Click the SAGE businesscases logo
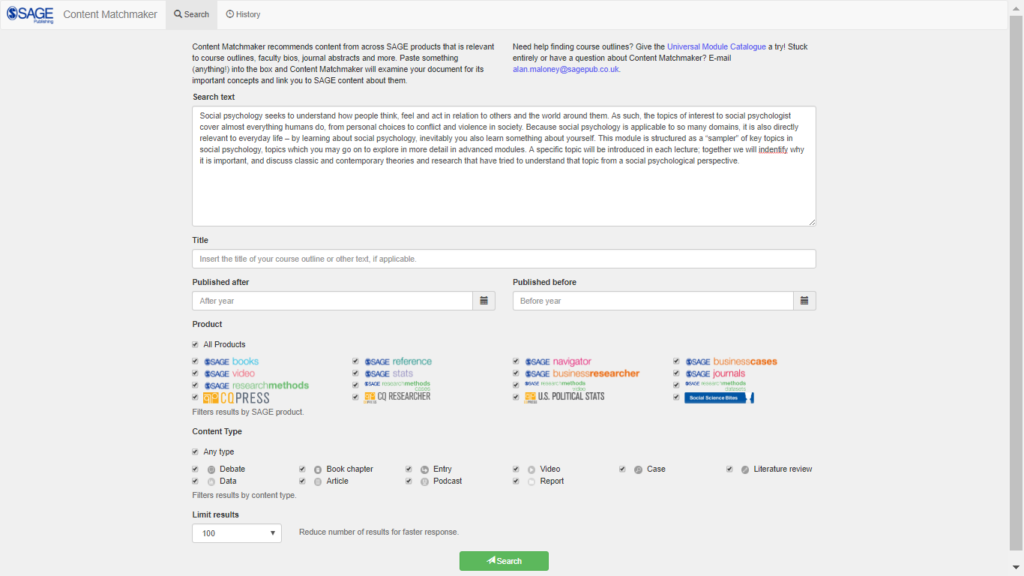This screenshot has width=1024, height=576. pyautogui.click(x=731, y=361)
